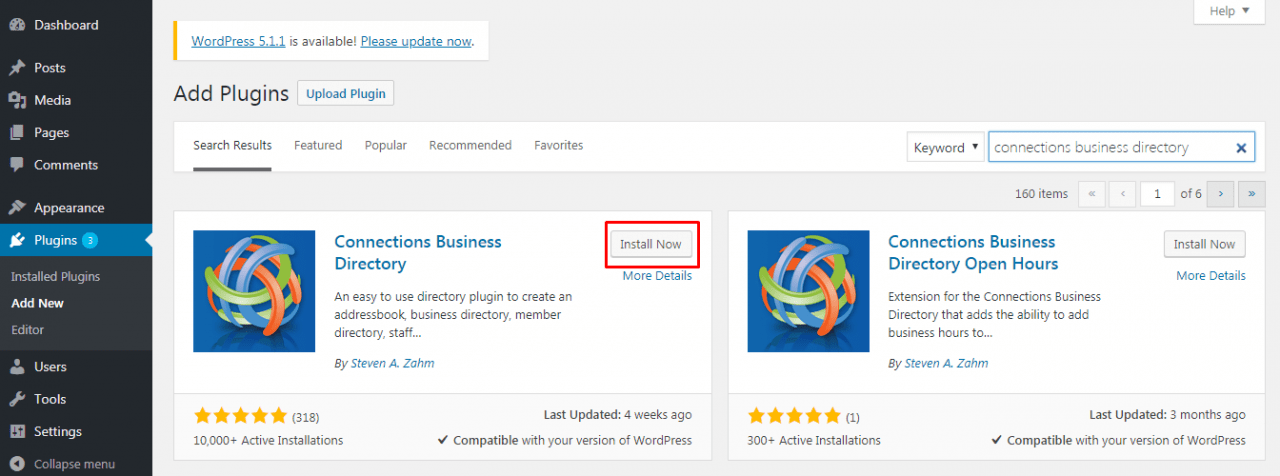1280x476 pixels.
Task: Click the Plugins plug icon
Action: [17, 240]
